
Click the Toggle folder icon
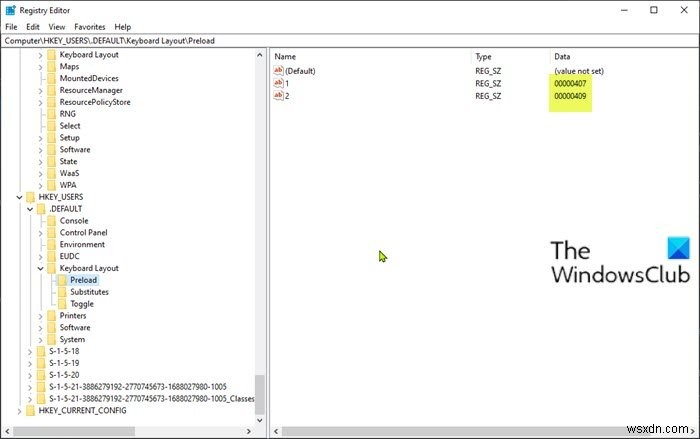pos(62,304)
